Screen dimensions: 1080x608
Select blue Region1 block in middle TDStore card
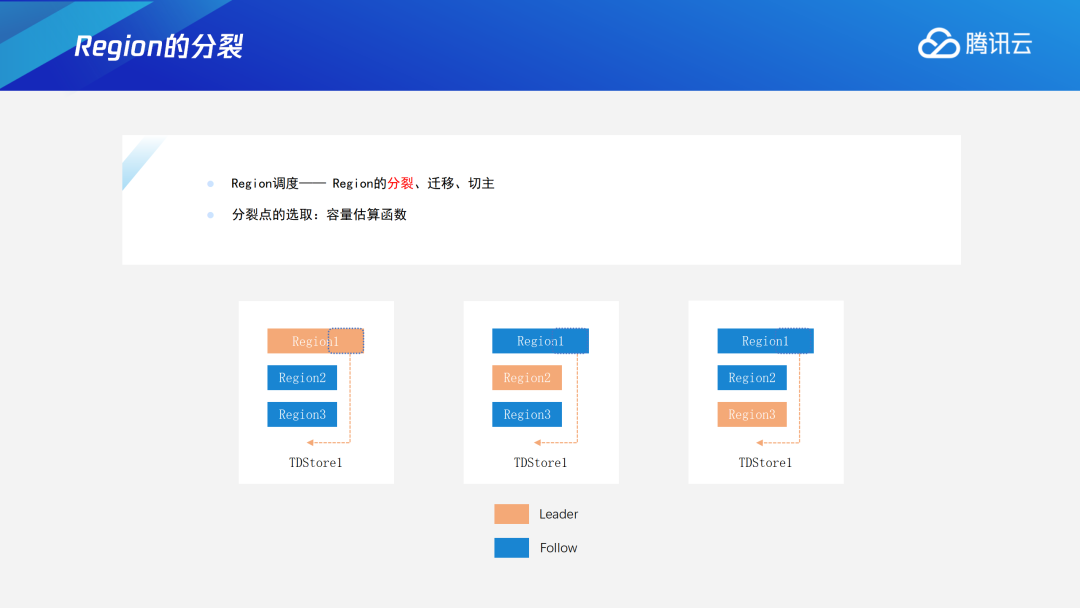coord(541,341)
